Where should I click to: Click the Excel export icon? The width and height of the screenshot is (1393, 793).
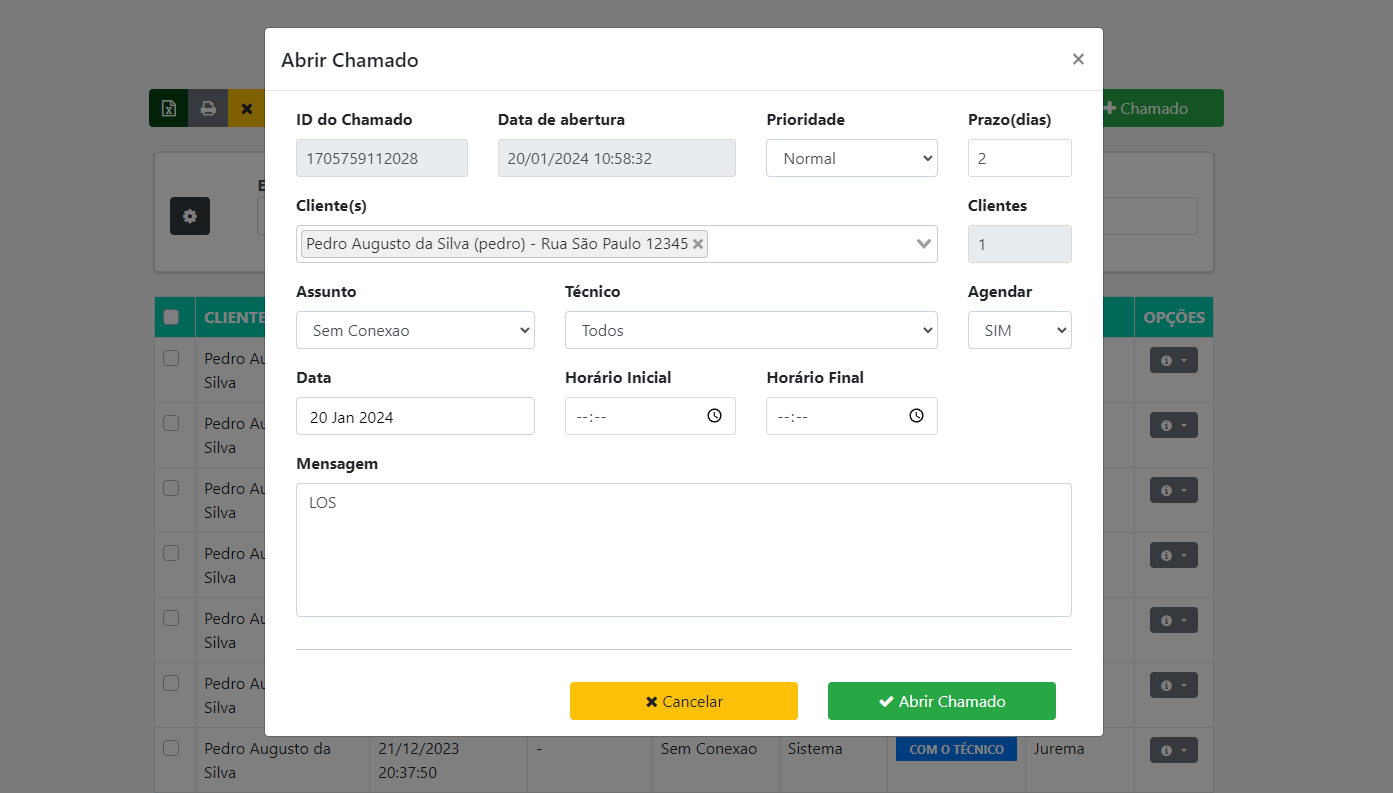tap(169, 109)
